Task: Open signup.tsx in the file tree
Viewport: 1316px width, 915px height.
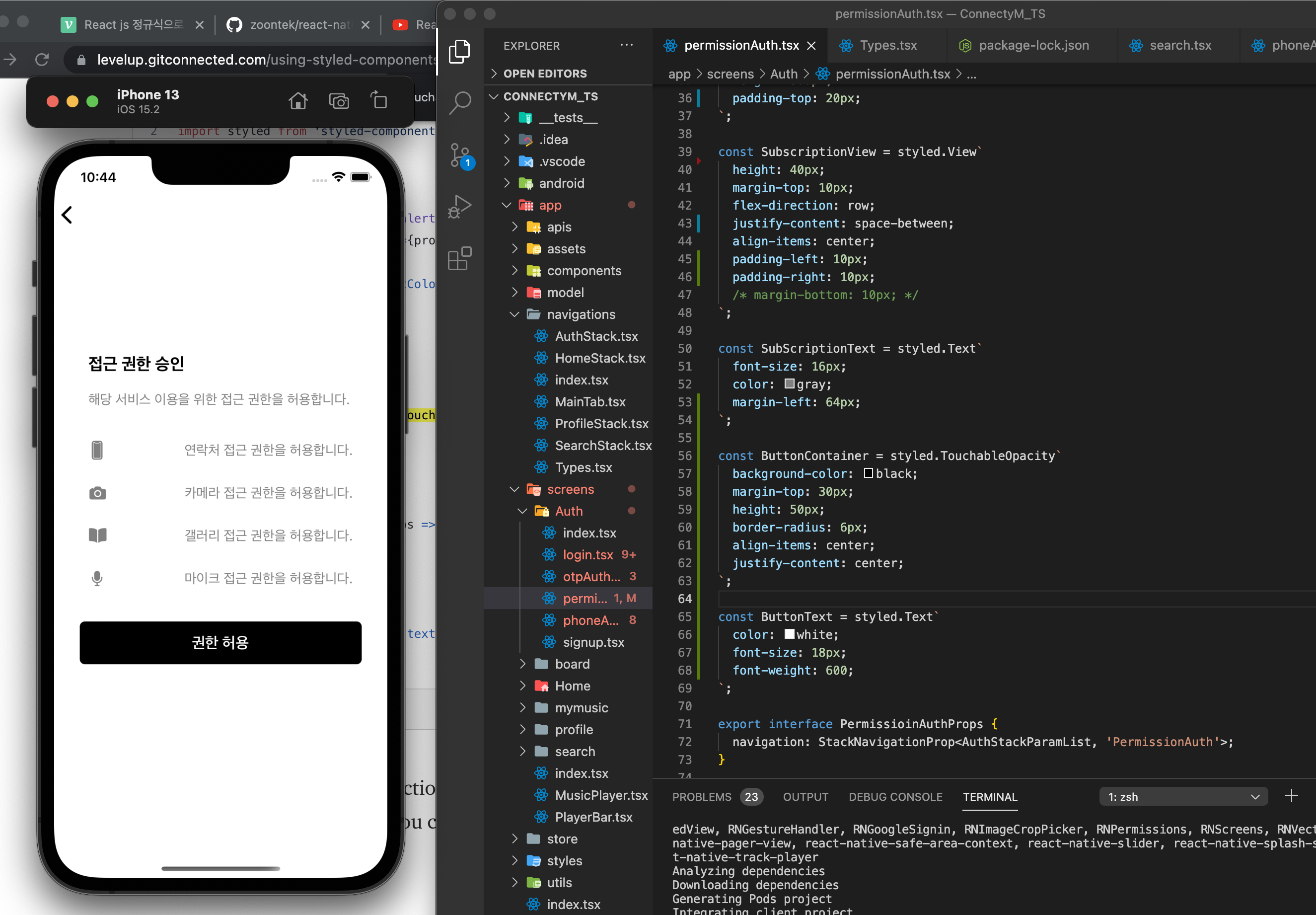Action: tap(593, 642)
